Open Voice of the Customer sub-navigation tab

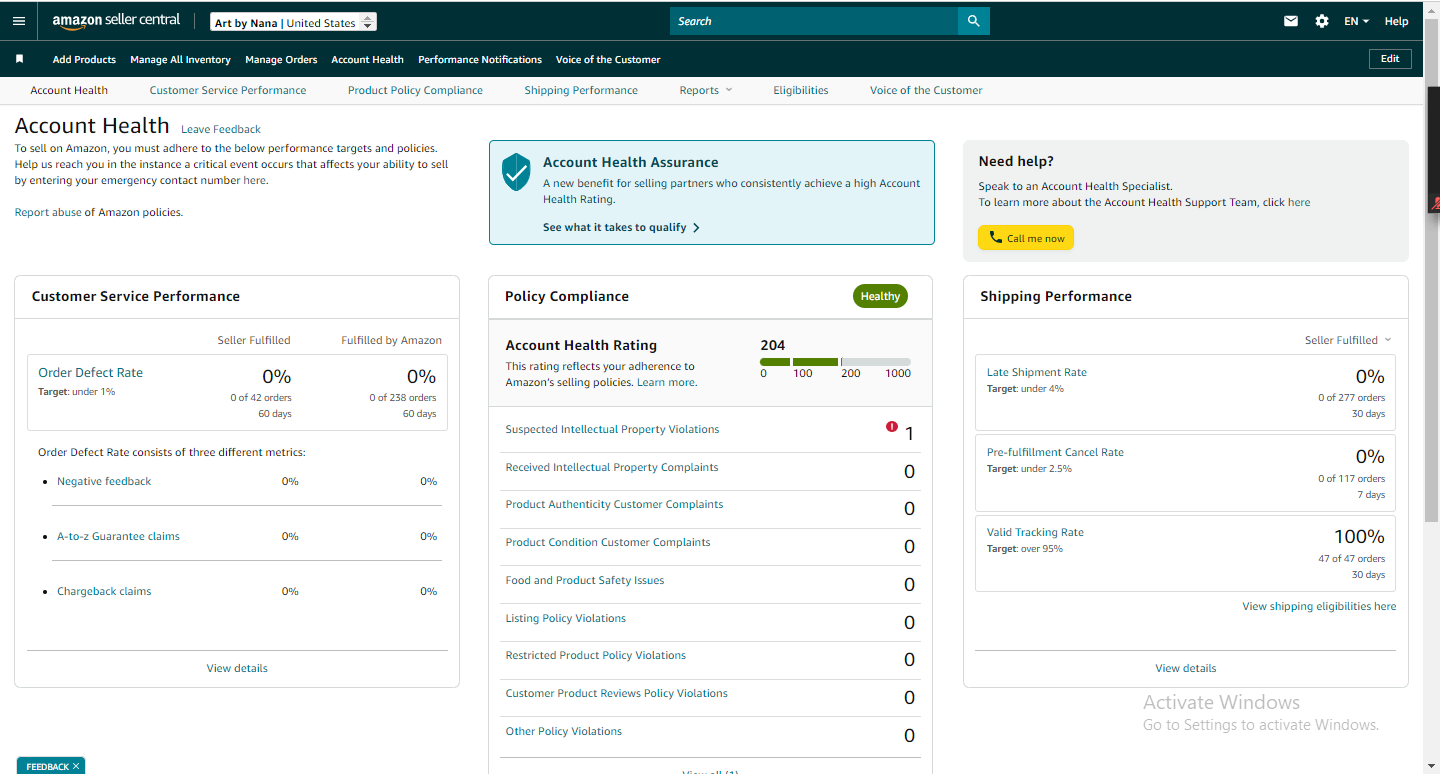(926, 90)
